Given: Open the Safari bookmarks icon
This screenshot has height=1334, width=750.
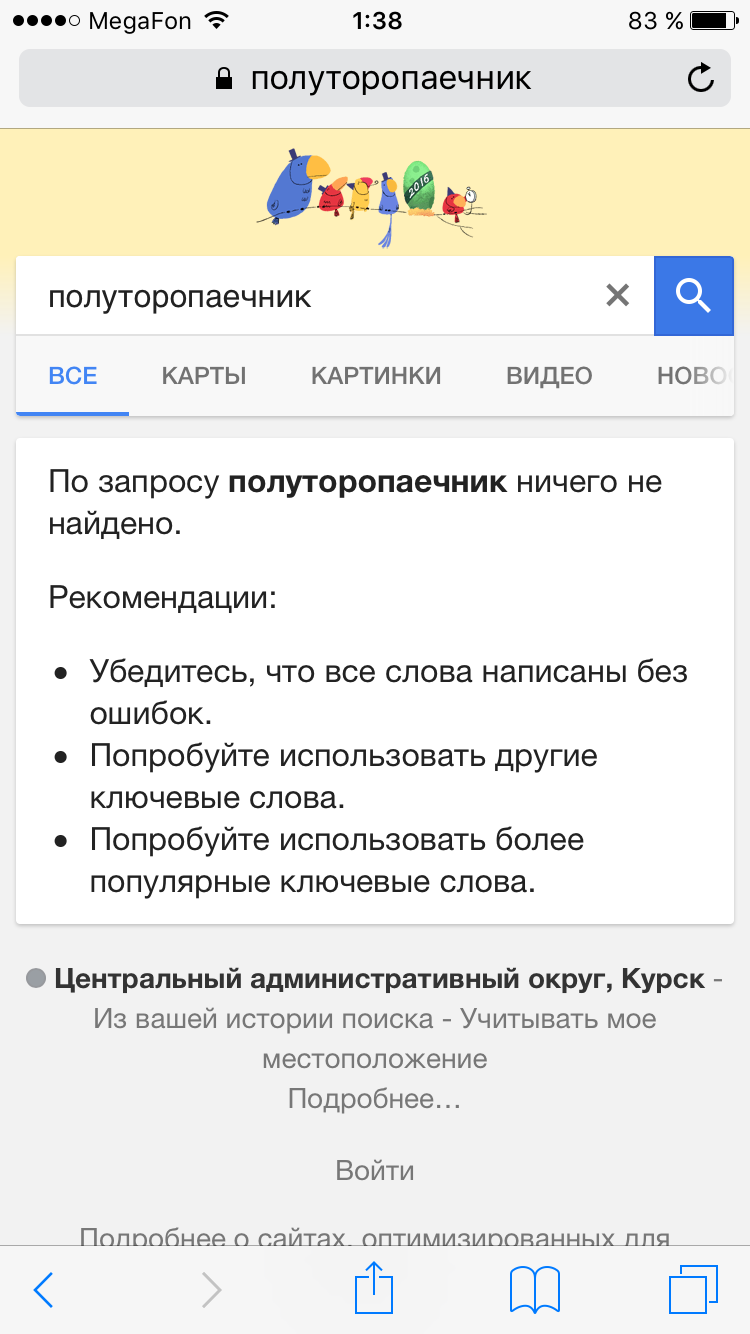Looking at the screenshot, I should [535, 1290].
